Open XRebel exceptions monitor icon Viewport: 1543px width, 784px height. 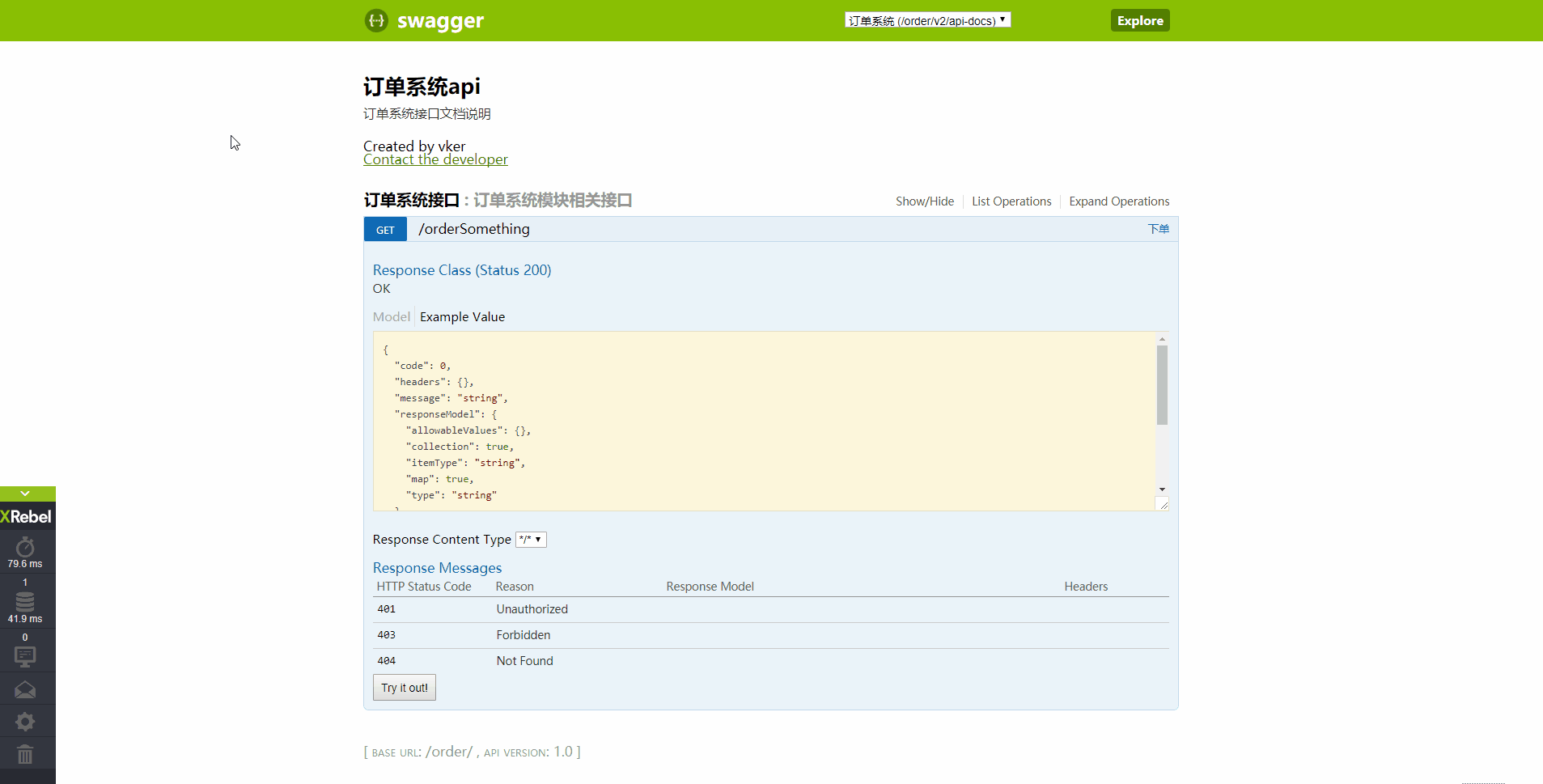[25, 657]
